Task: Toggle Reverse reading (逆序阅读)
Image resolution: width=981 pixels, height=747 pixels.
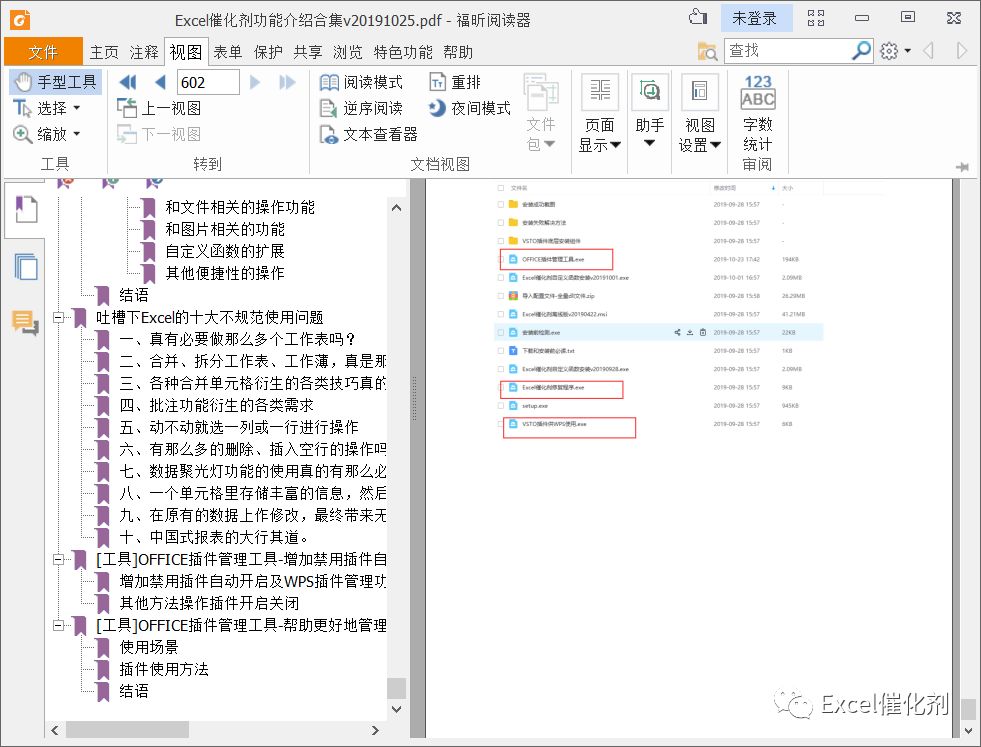Action: (362, 108)
